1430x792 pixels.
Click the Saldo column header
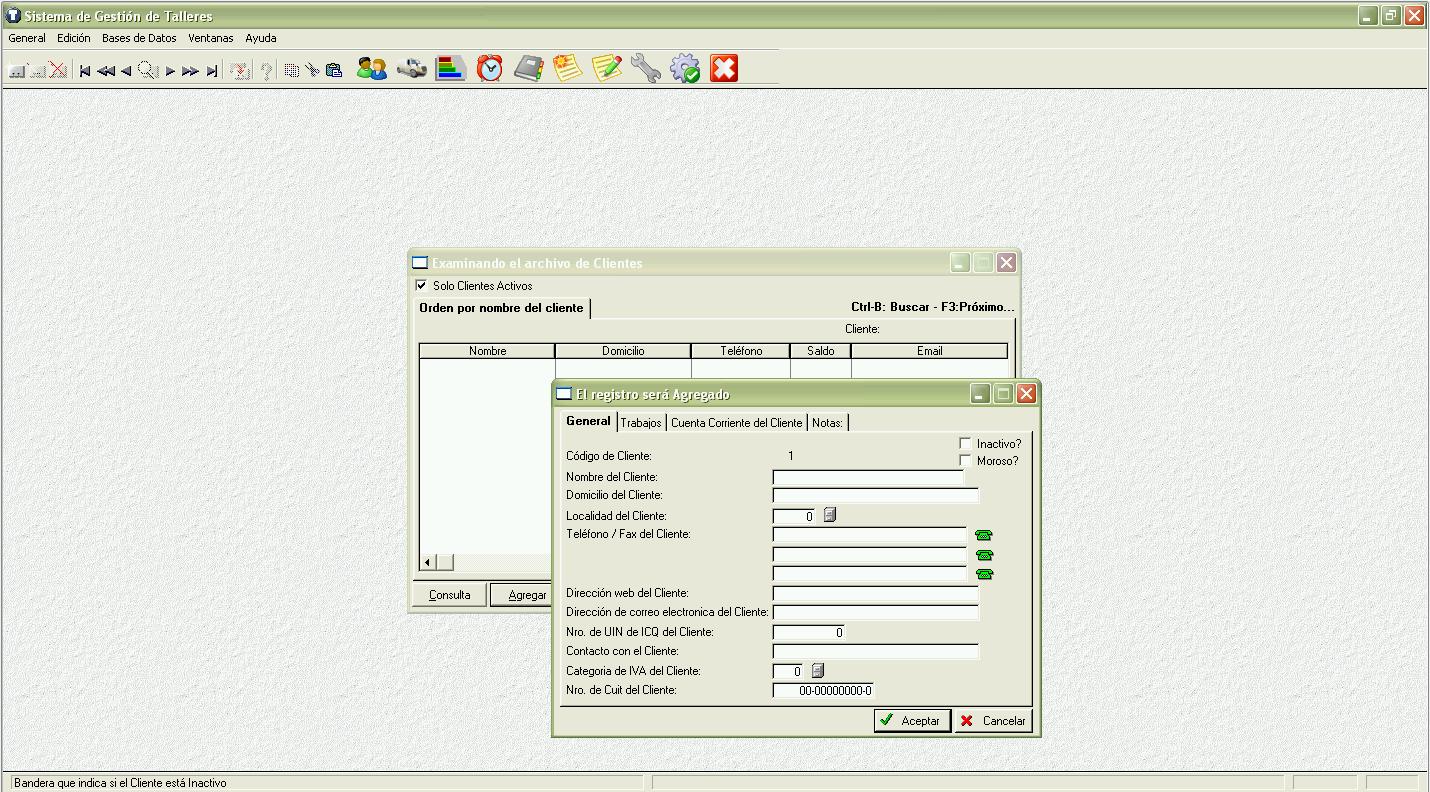point(820,351)
